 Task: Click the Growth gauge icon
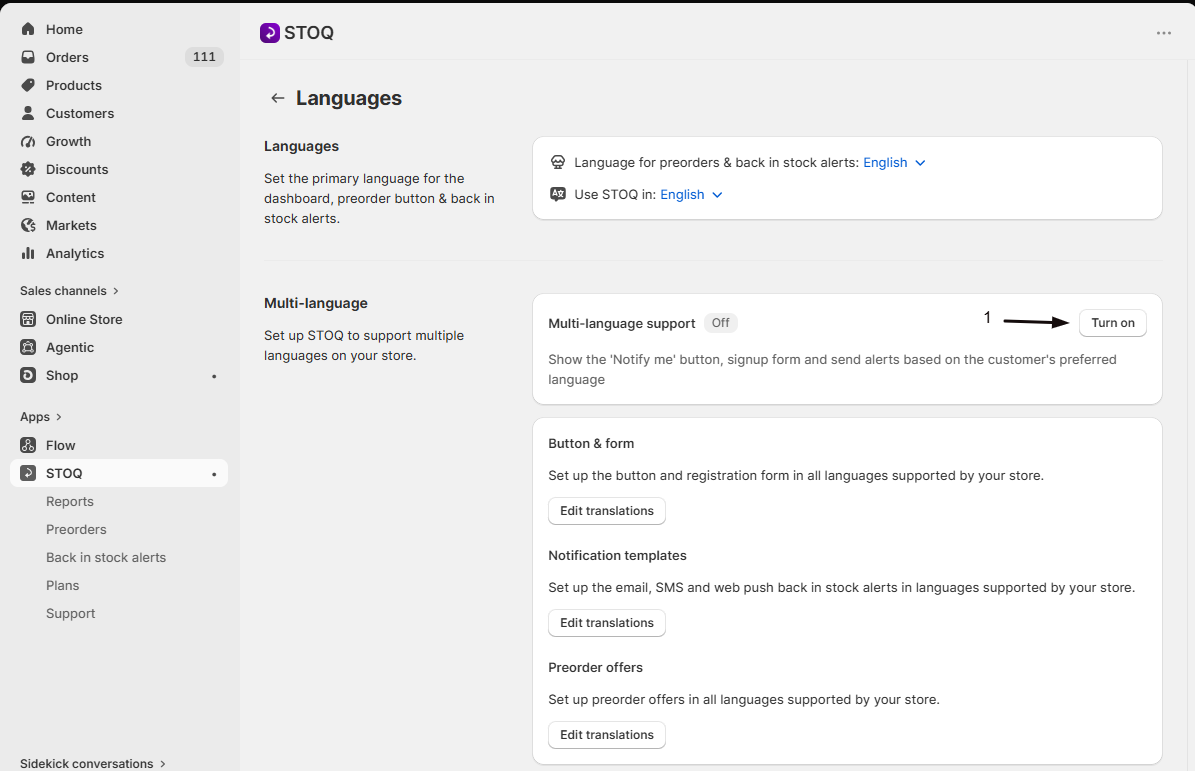(x=28, y=141)
